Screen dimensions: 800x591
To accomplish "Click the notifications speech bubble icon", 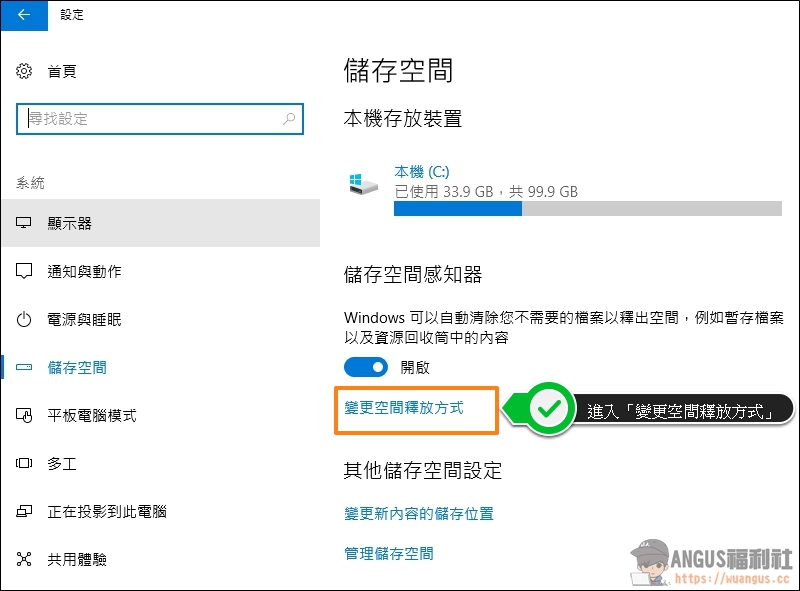I will click(x=25, y=272).
